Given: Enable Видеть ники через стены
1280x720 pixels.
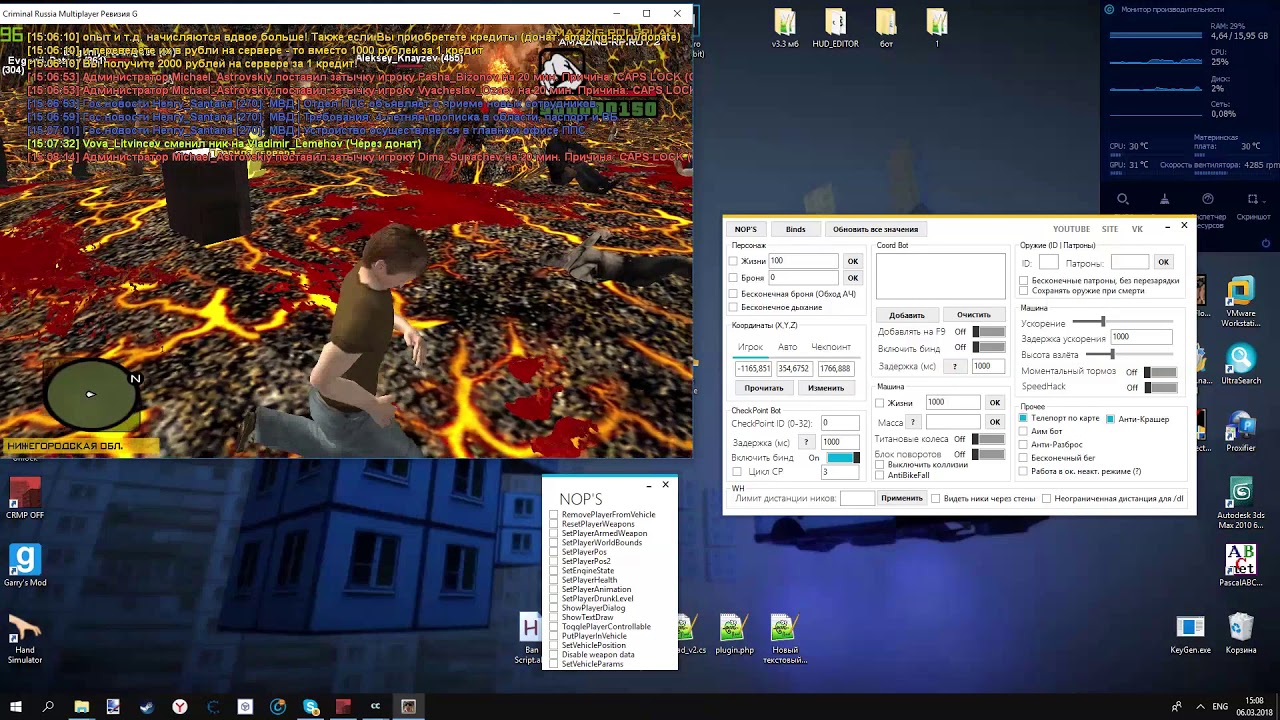Looking at the screenshot, I should coord(936,498).
